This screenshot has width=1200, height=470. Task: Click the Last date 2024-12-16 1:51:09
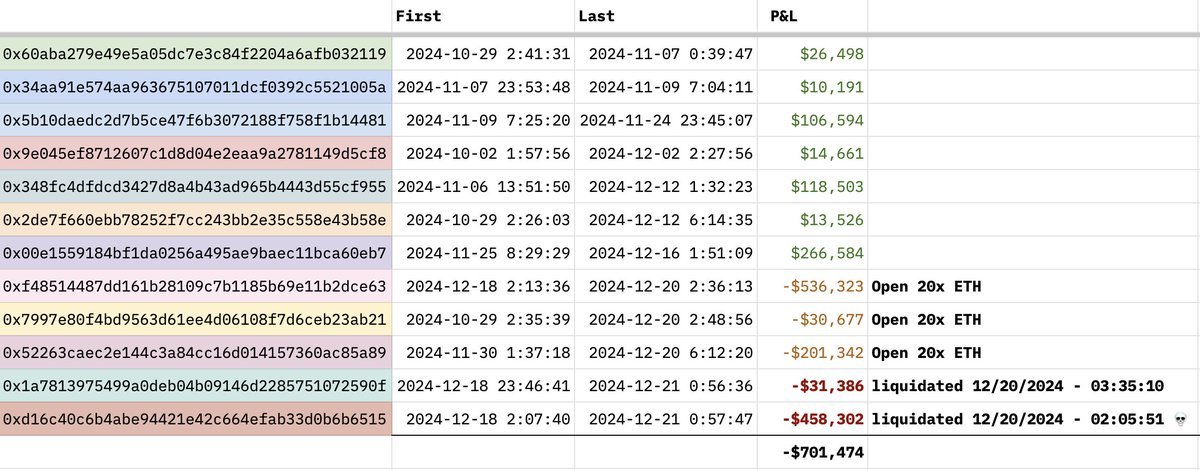click(668, 253)
